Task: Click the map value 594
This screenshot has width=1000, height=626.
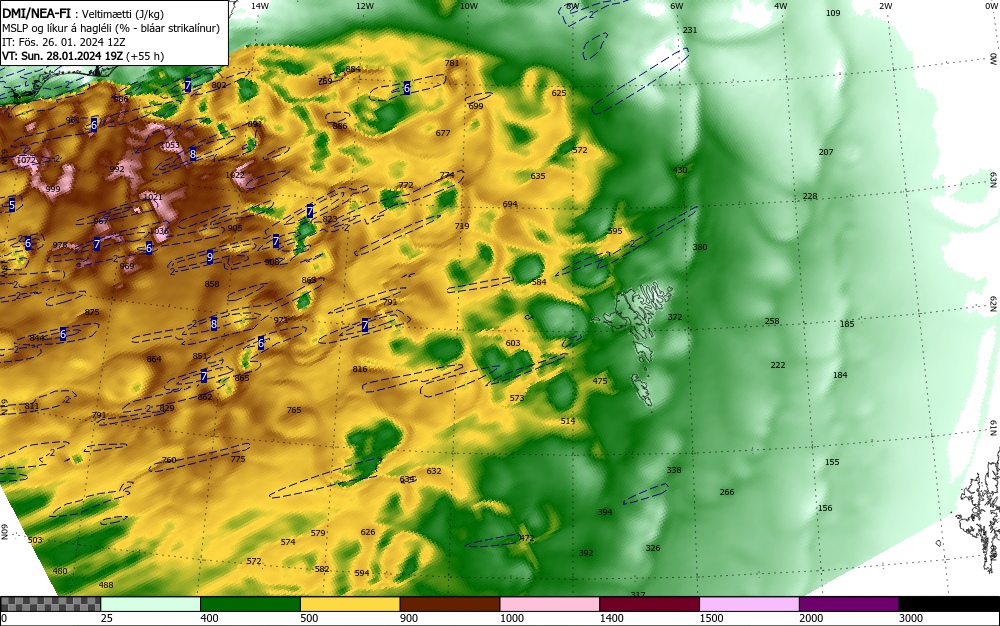Action: click(362, 572)
